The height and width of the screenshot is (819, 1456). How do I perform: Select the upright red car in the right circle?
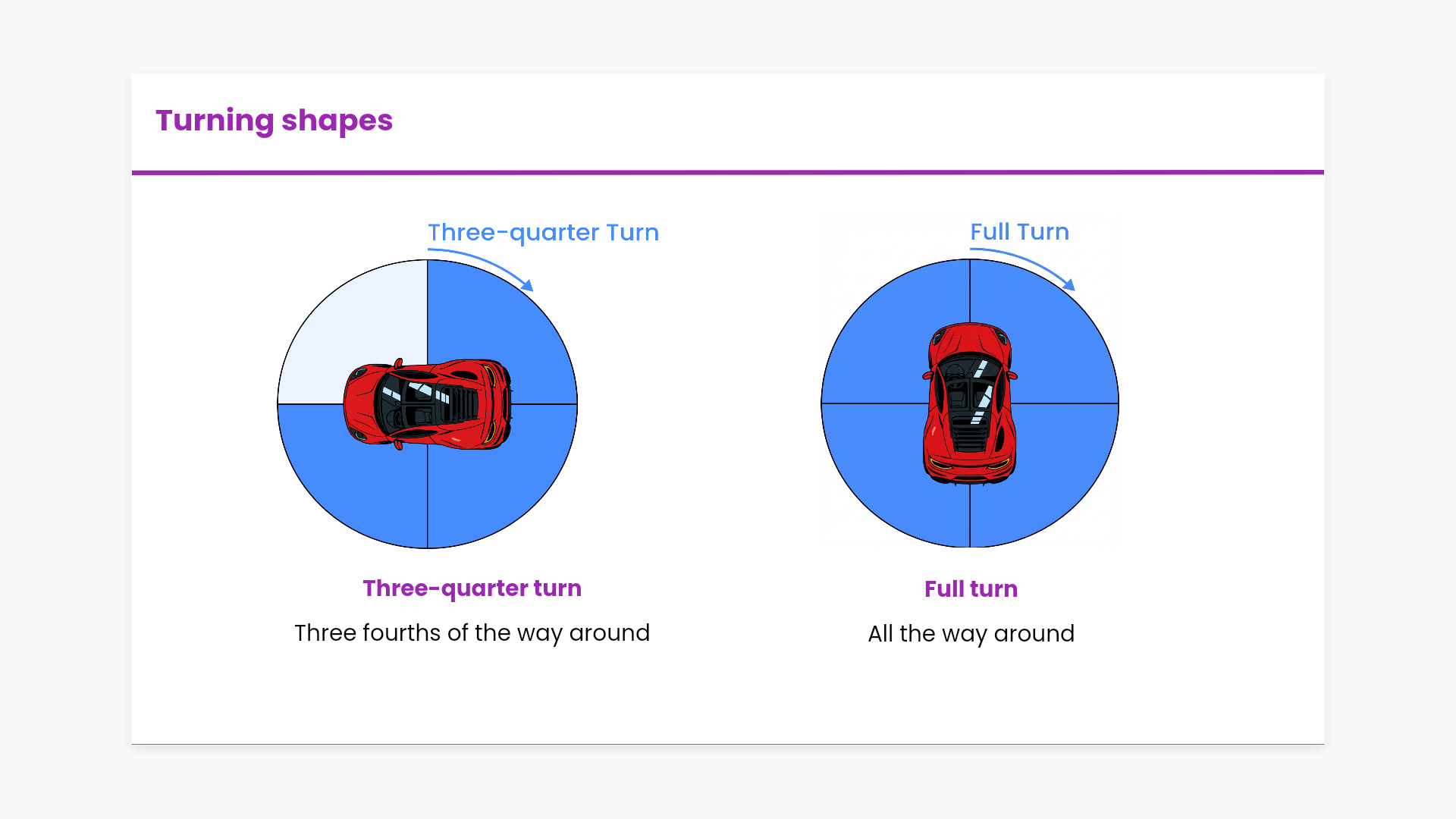coord(969,403)
